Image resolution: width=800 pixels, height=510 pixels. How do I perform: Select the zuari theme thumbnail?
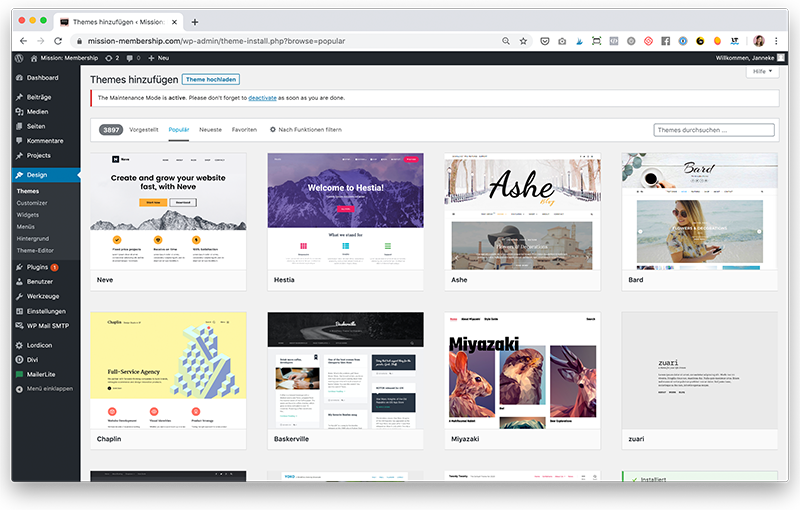point(699,370)
